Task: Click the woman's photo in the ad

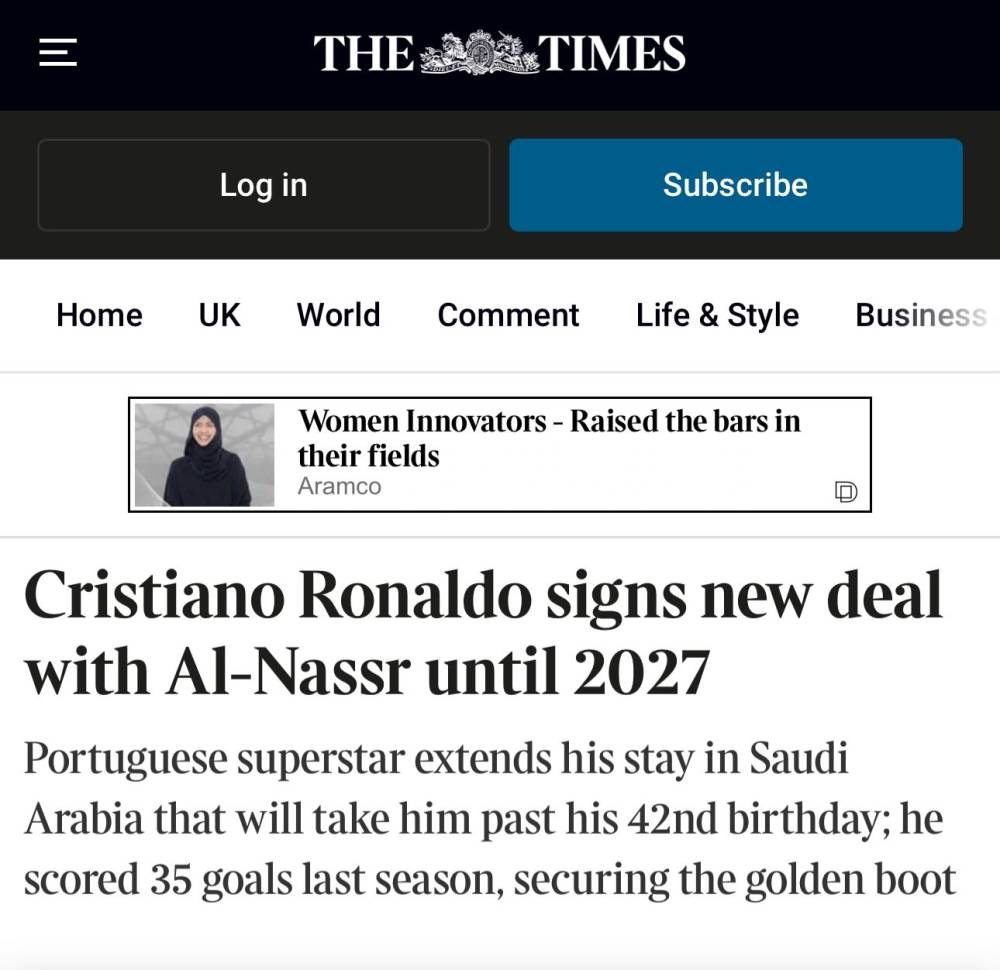Action: 205,455
